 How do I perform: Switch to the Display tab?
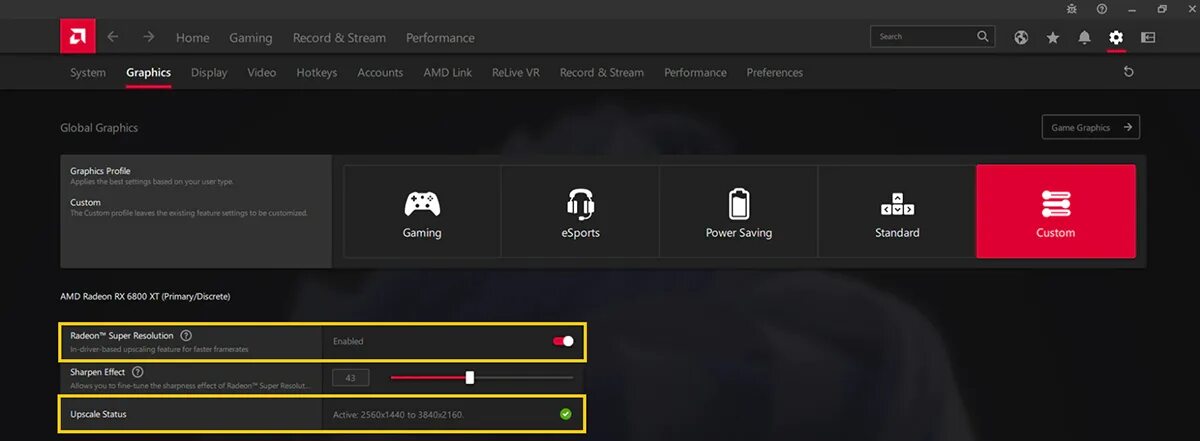(209, 72)
